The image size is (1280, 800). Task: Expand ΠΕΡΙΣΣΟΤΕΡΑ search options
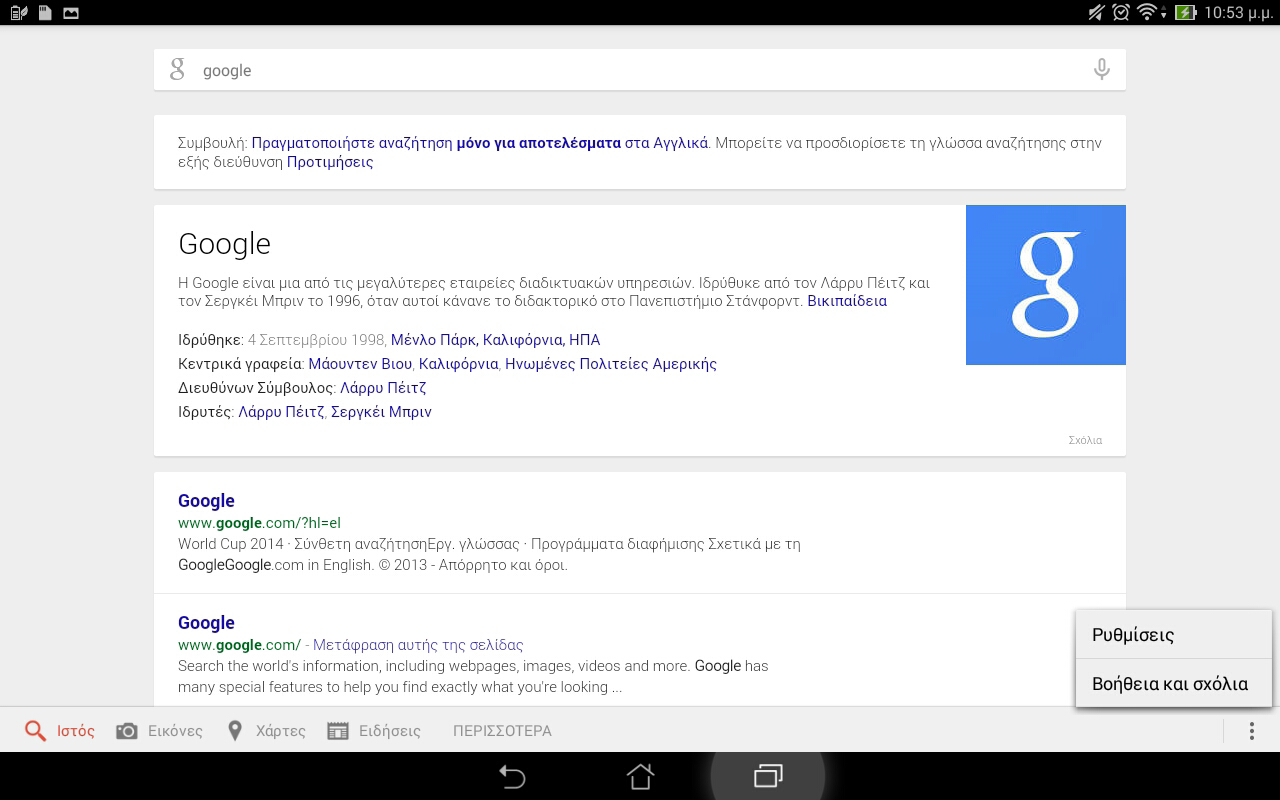(502, 731)
